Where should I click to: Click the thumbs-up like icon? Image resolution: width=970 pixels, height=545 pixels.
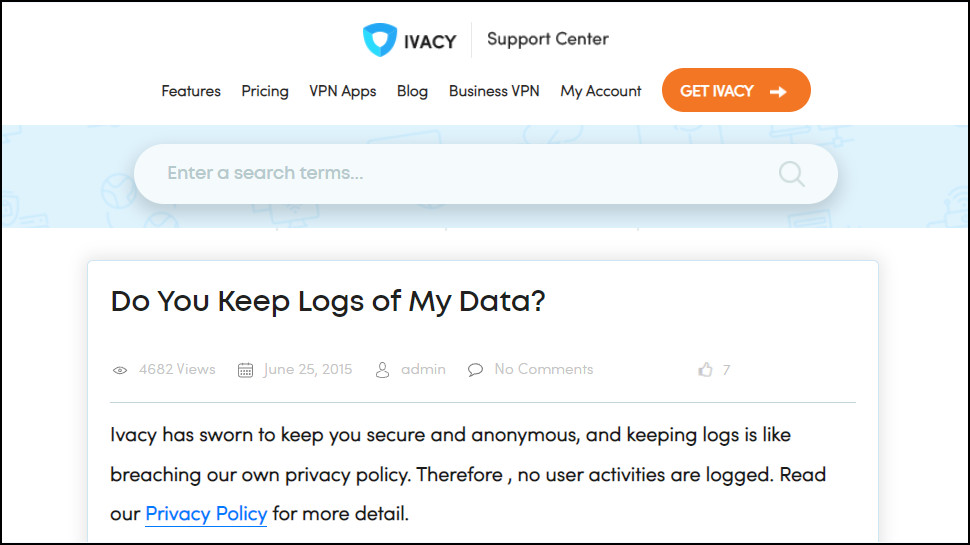tap(705, 370)
